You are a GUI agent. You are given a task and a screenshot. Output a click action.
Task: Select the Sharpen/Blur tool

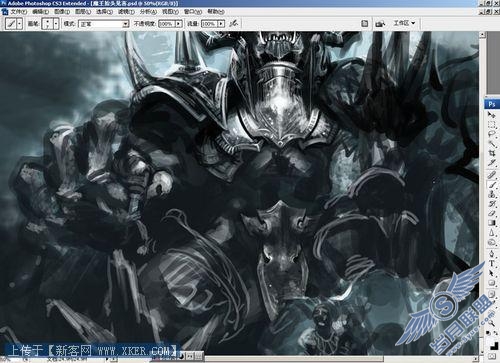[492, 232]
